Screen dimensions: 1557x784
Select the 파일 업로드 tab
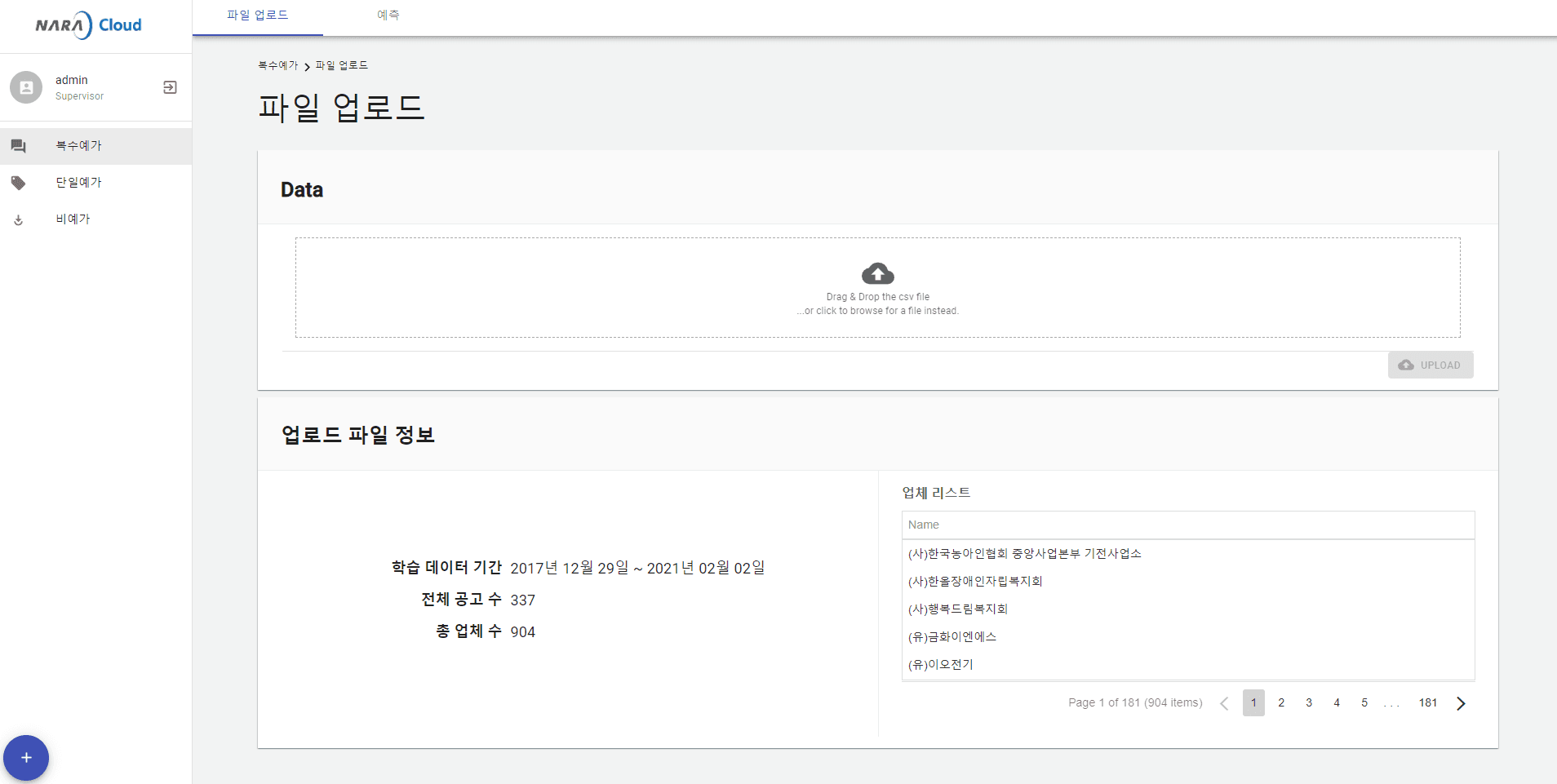(x=257, y=16)
